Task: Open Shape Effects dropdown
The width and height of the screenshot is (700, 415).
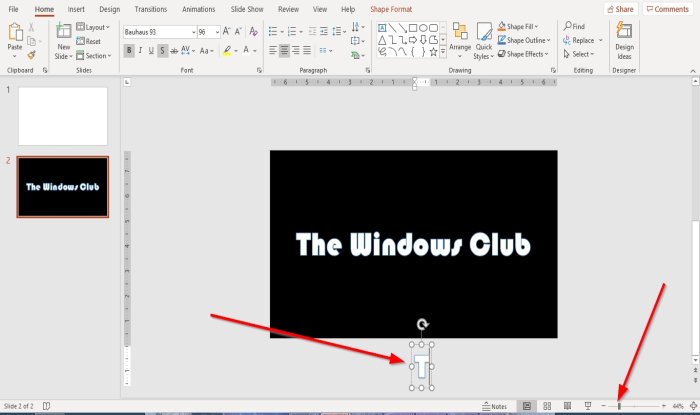Action: [x=523, y=54]
